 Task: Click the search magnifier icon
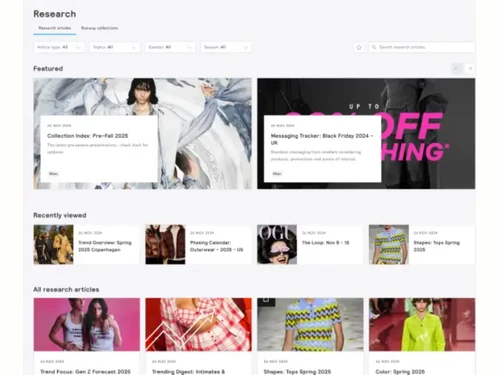374,47
